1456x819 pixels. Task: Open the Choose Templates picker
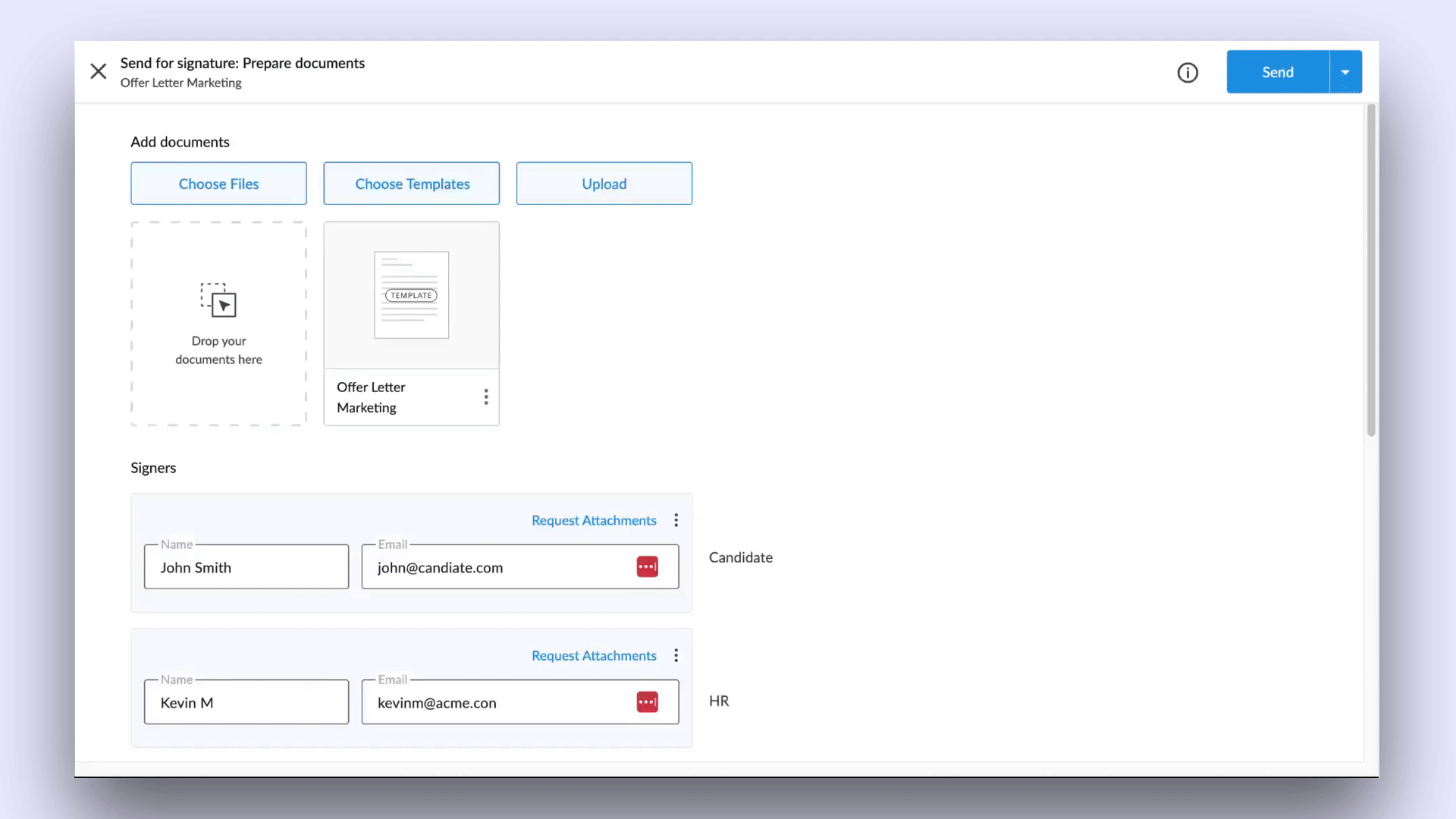(x=412, y=184)
